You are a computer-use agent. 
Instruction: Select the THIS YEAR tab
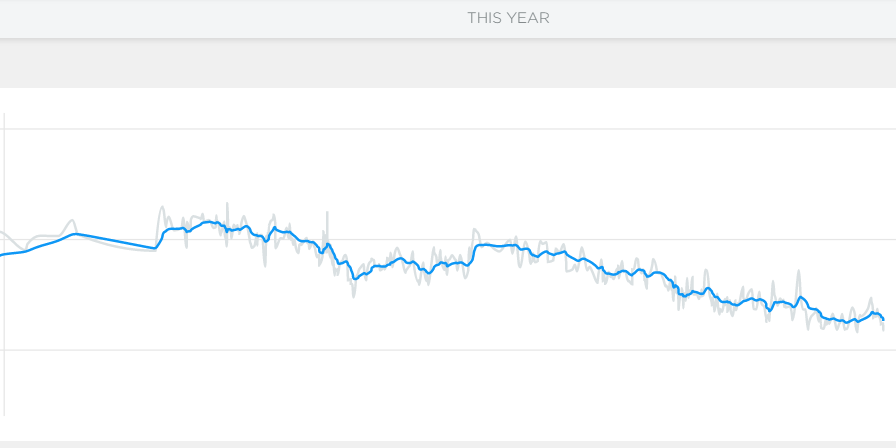(x=508, y=18)
